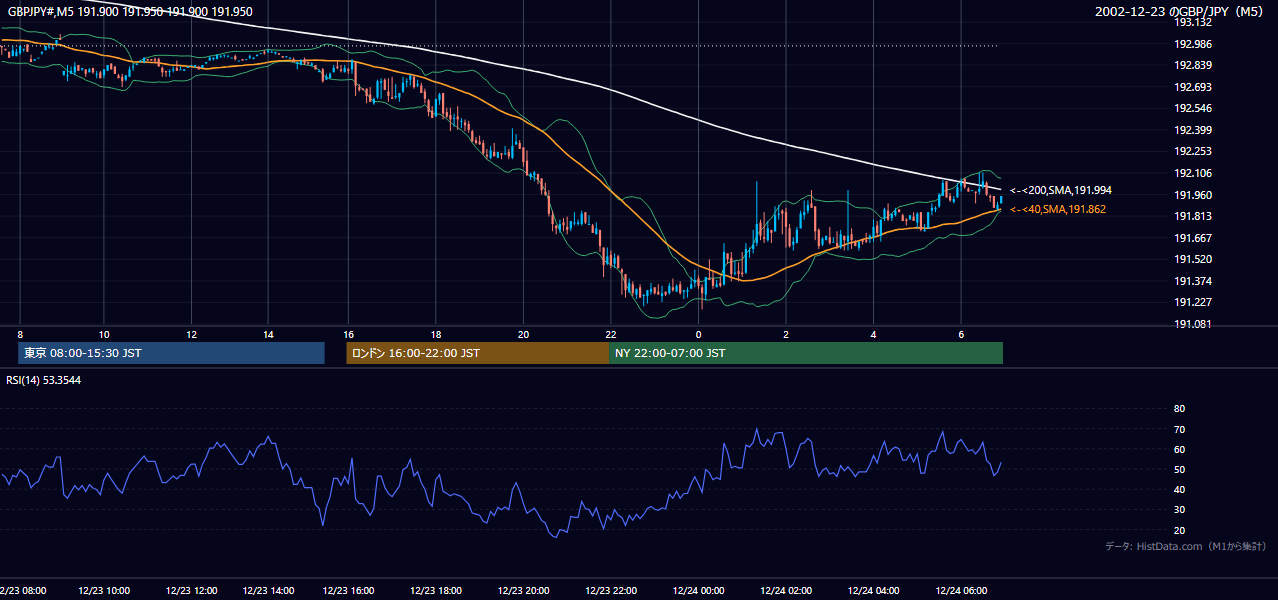
Task: Click hour label 2 on price chart axis
Action: 786,334
